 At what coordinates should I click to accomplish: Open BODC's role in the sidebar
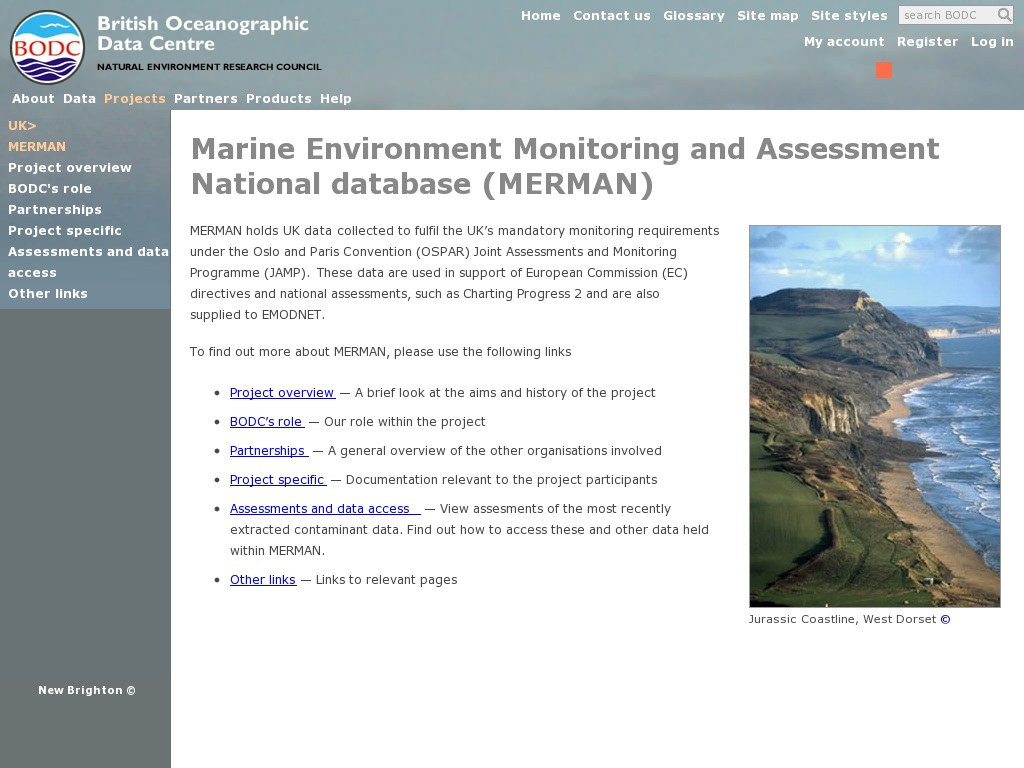pyautogui.click(x=50, y=189)
